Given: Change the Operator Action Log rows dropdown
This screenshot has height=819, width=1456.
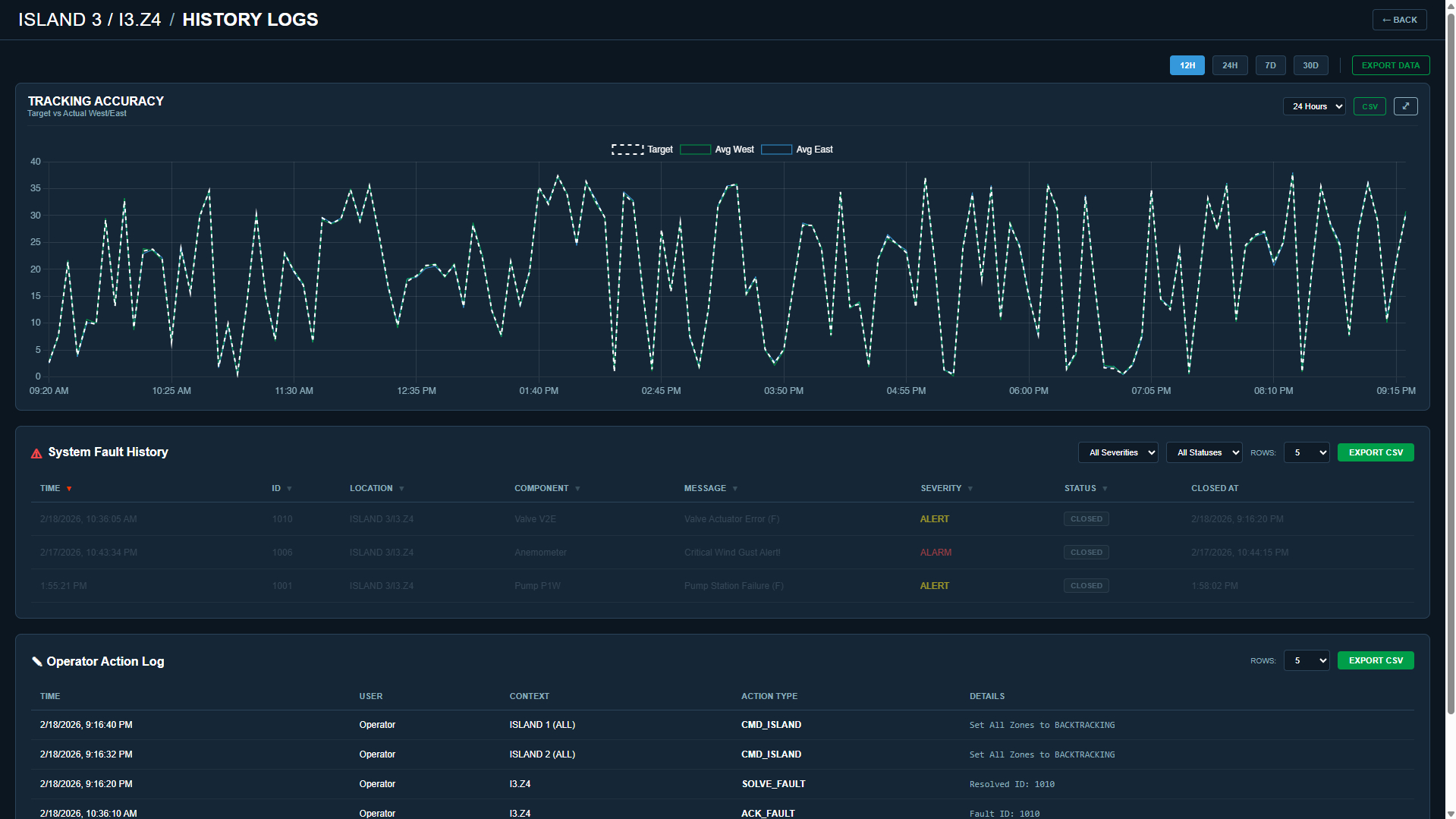Looking at the screenshot, I should pos(1305,660).
